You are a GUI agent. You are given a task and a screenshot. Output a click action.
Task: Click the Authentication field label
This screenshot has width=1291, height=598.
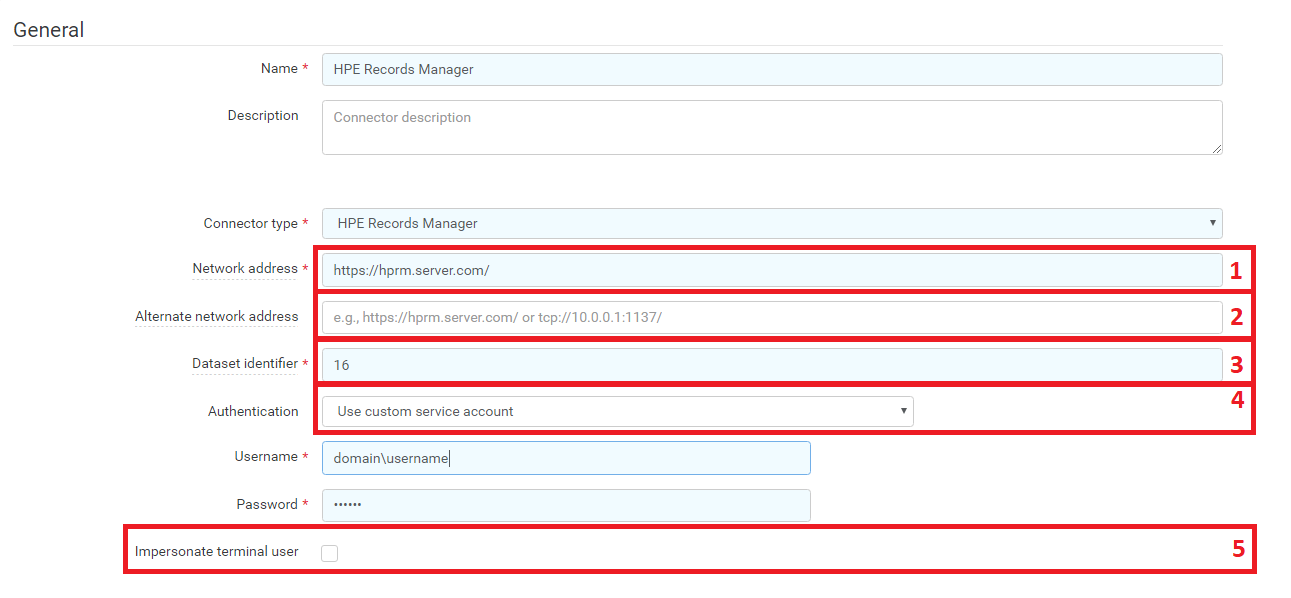(253, 411)
